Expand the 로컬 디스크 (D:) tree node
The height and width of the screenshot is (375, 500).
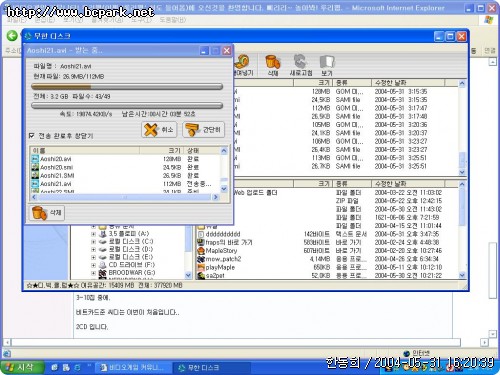point(93,249)
